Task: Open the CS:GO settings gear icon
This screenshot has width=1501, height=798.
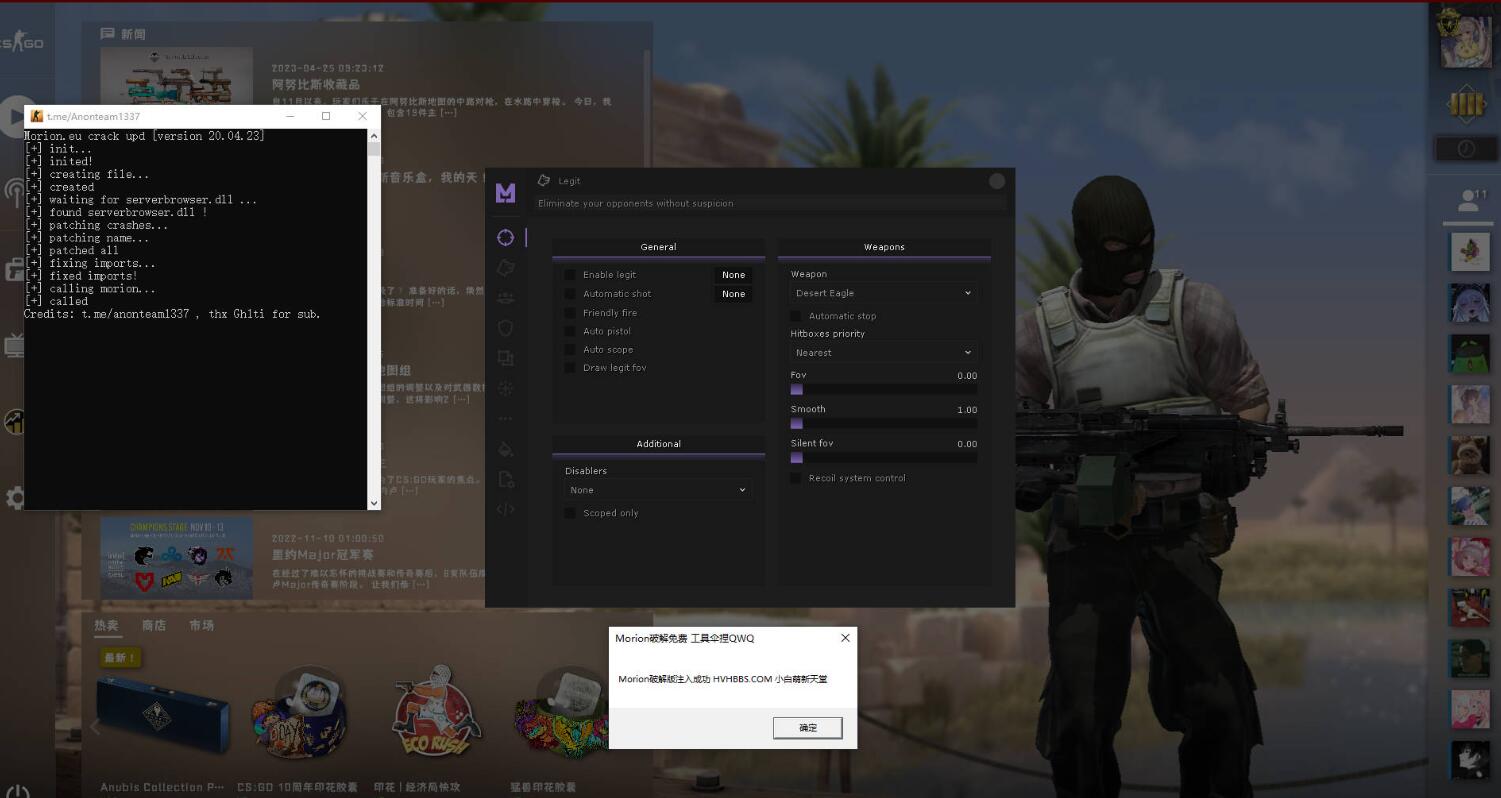Action: coord(15,497)
